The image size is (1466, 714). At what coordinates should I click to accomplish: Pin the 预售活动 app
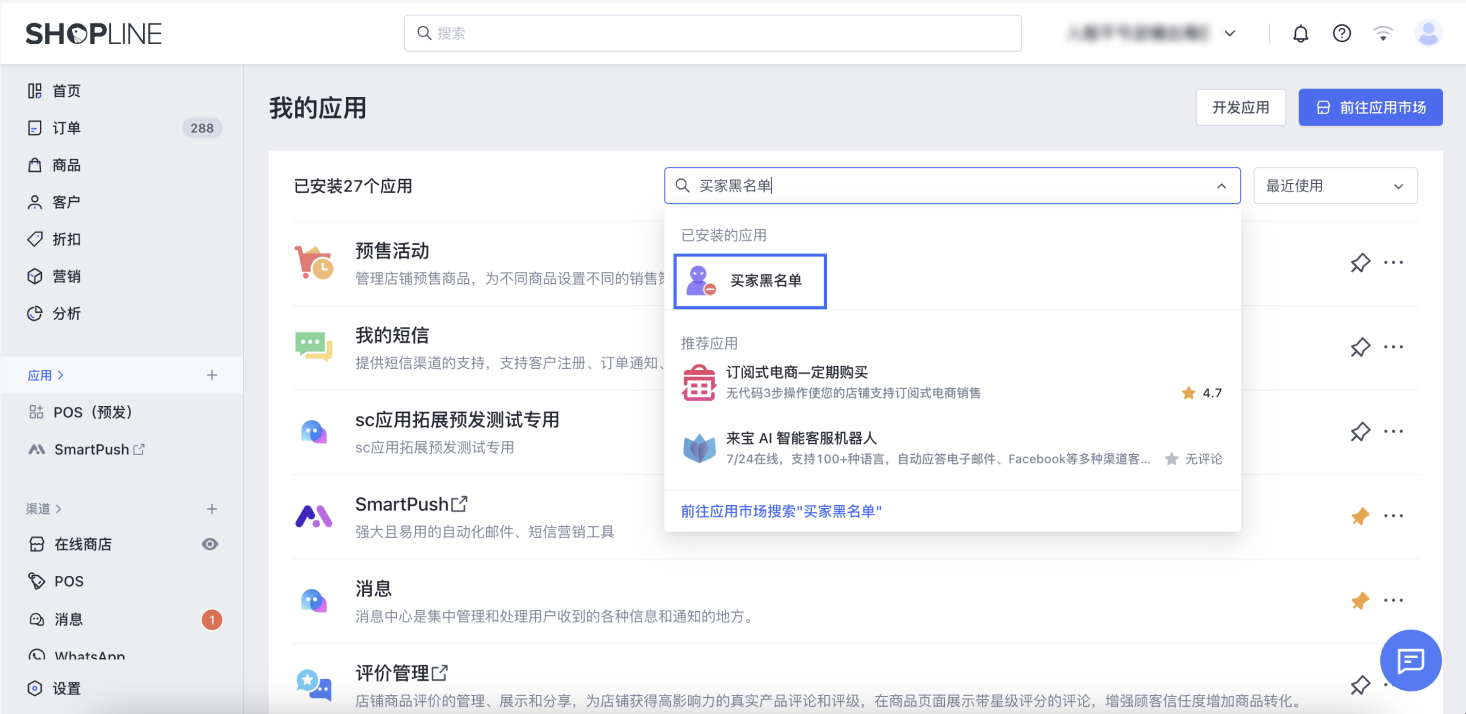tap(1360, 263)
